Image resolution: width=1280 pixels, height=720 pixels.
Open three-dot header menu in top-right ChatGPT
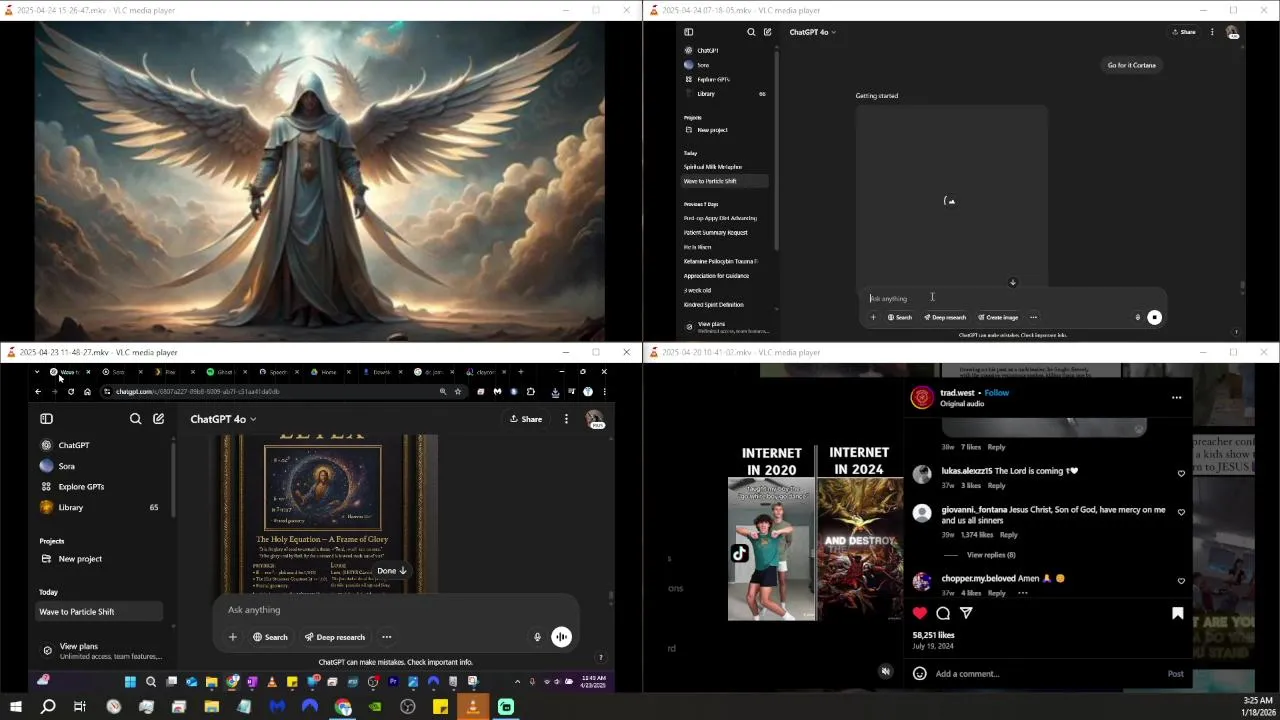[x=1212, y=32]
